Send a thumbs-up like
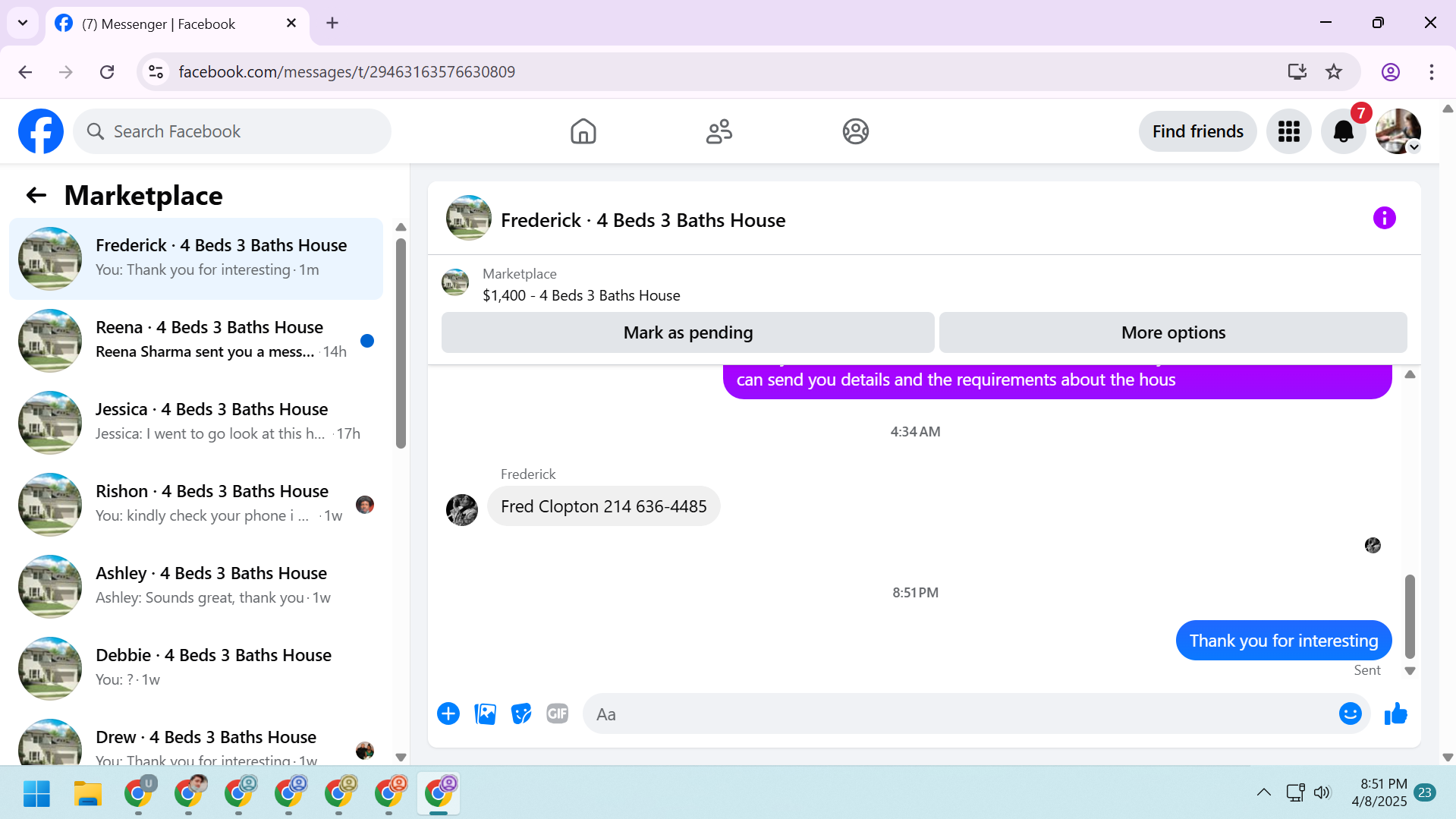 click(1395, 713)
